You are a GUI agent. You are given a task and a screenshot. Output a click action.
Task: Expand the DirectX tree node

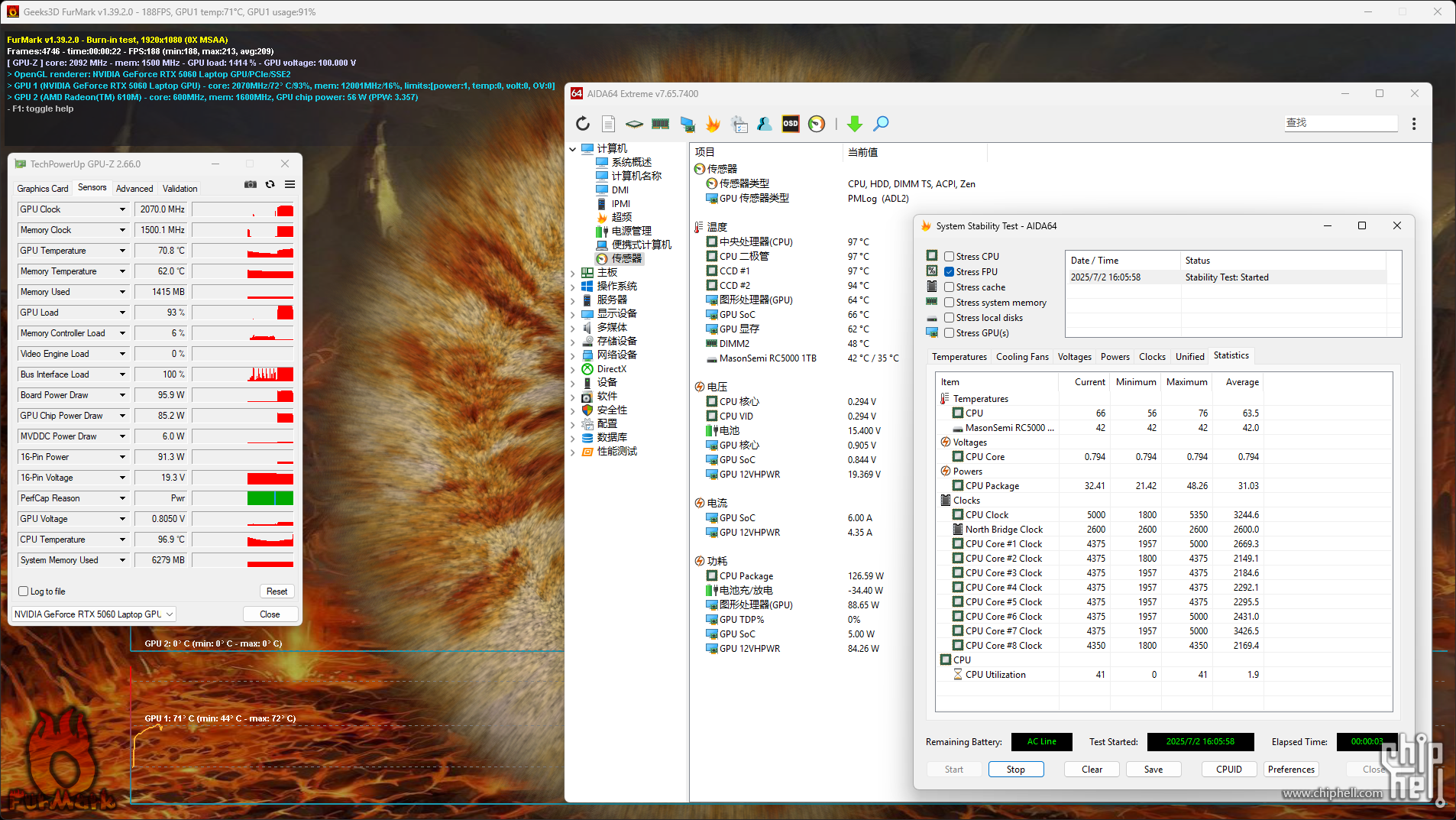[573, 369]
